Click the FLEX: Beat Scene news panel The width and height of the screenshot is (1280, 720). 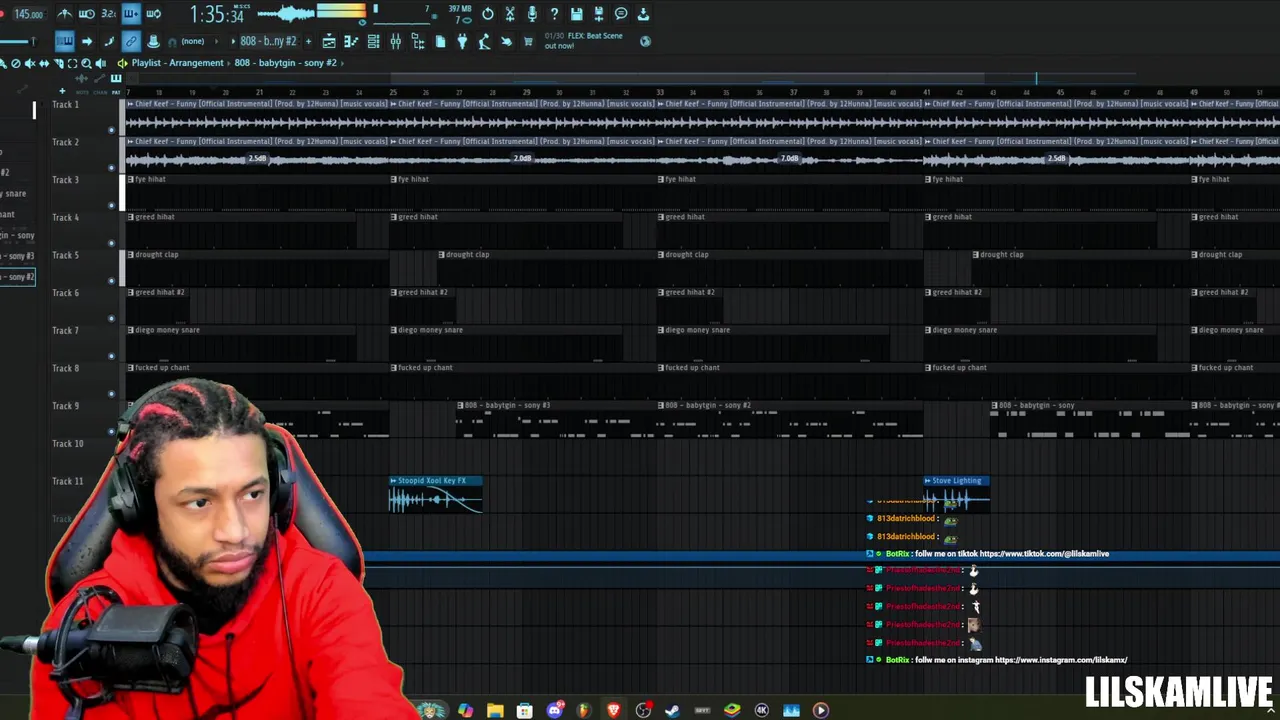click(x=585, y=41)
